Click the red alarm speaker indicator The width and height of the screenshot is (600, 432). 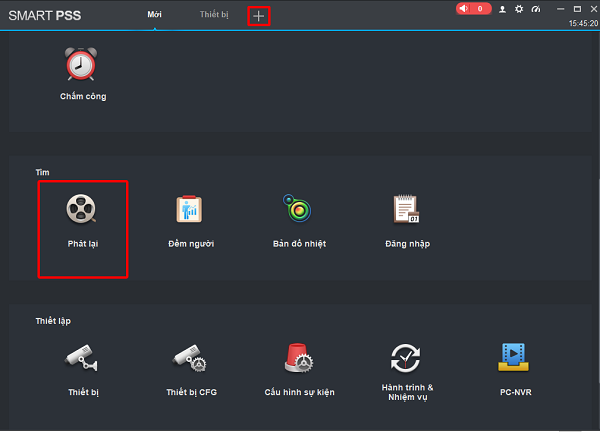474,9
